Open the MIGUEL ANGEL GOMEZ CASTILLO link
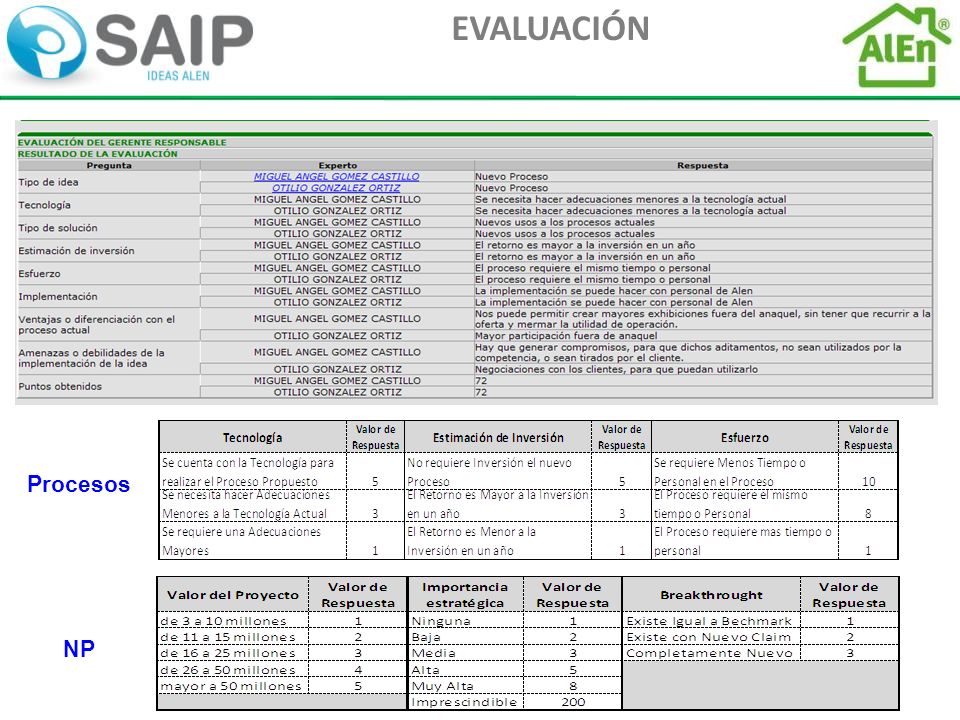 click(x=337, y=176)
